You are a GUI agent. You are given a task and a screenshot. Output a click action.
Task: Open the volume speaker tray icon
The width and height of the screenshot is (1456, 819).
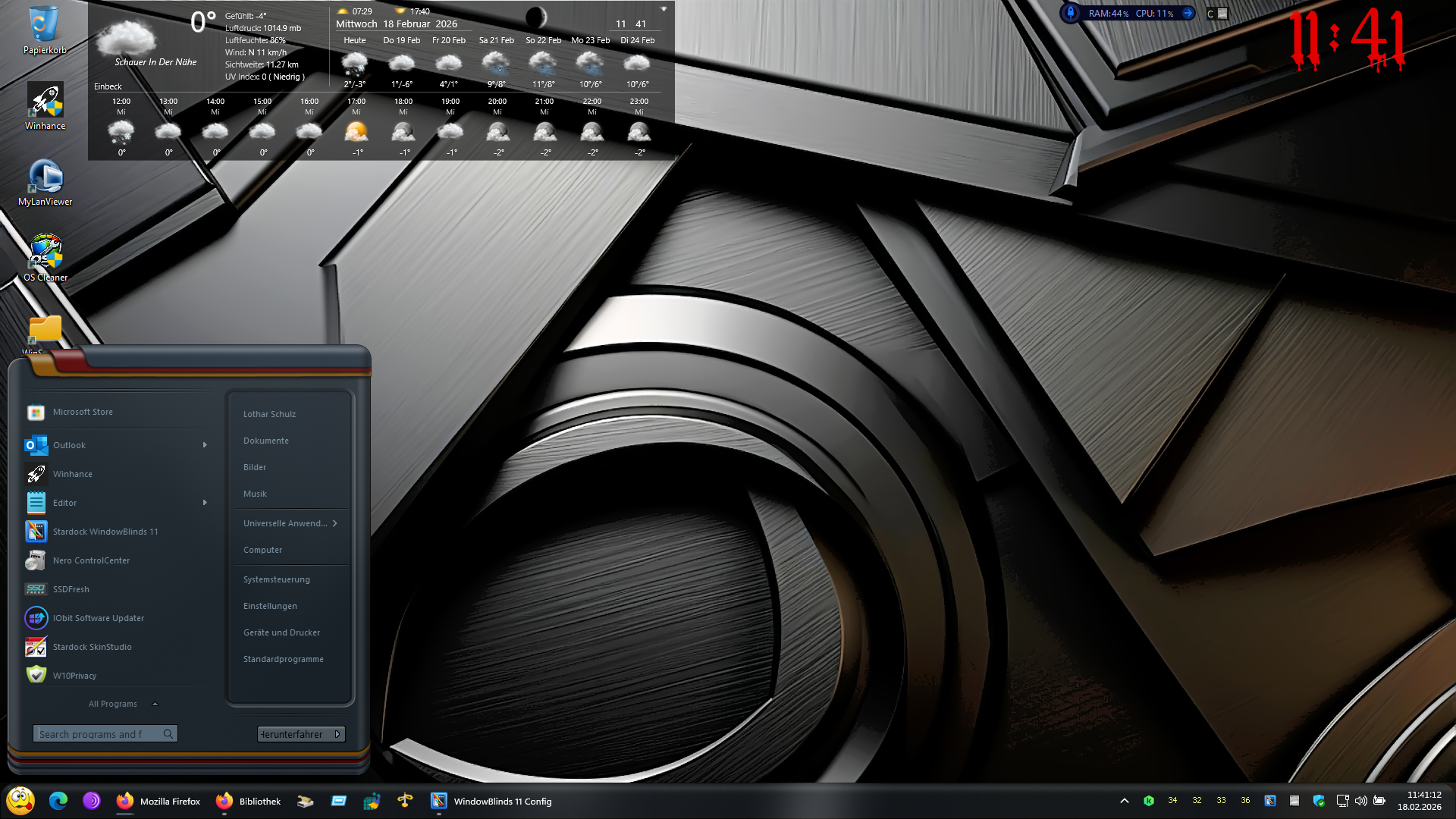point(1360,801)
